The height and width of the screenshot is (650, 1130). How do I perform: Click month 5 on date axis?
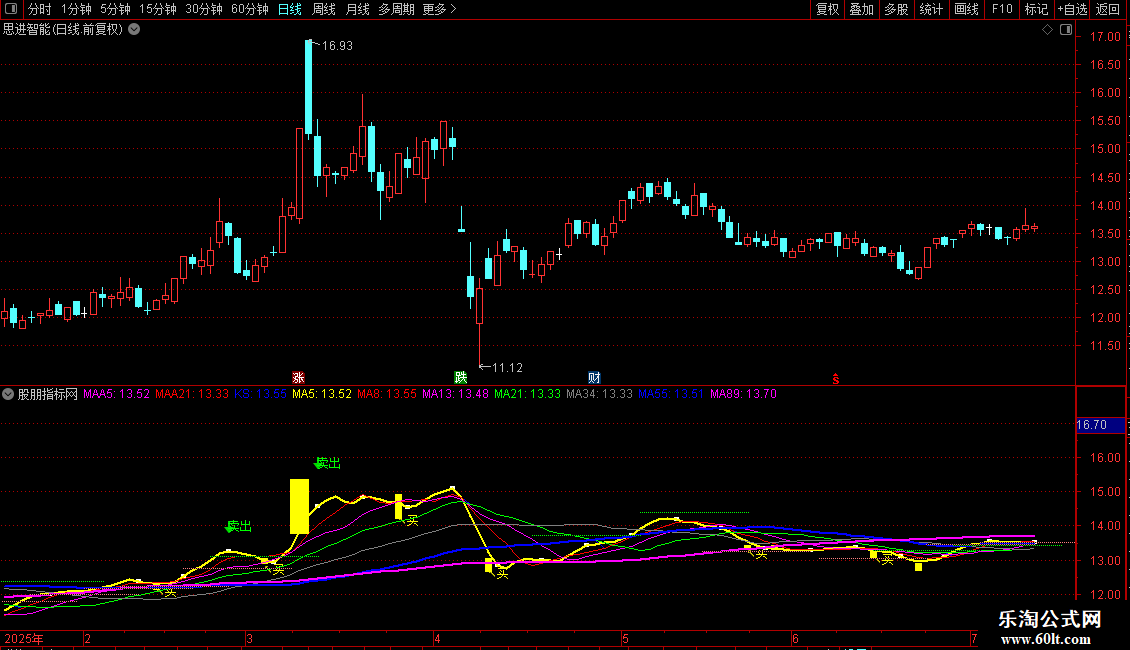point(625,638)
